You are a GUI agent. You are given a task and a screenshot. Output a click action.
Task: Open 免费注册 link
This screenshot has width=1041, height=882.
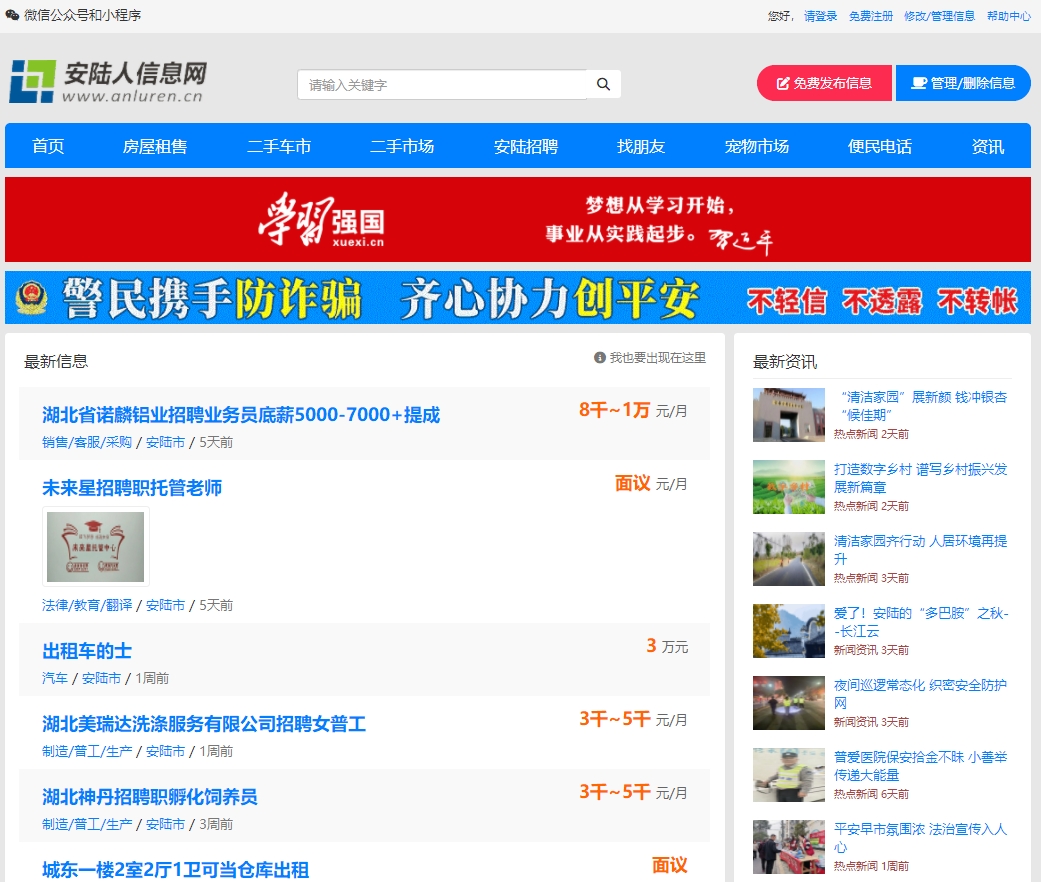(870, 16)
